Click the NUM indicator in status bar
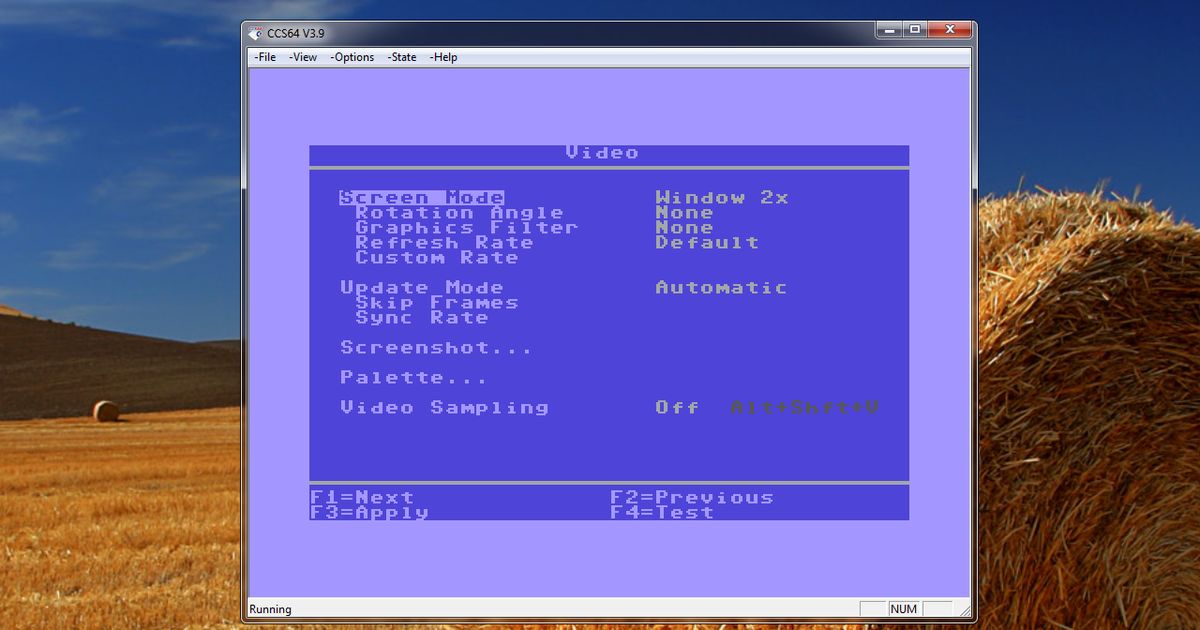This screenshot has width=1200, height=630. click(x=905, y=608)
